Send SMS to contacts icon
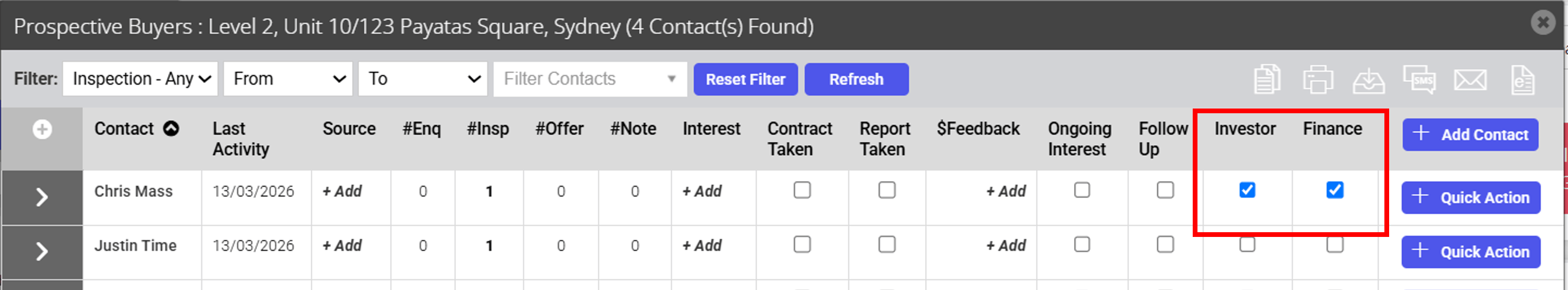 (x=1419, y=80)
